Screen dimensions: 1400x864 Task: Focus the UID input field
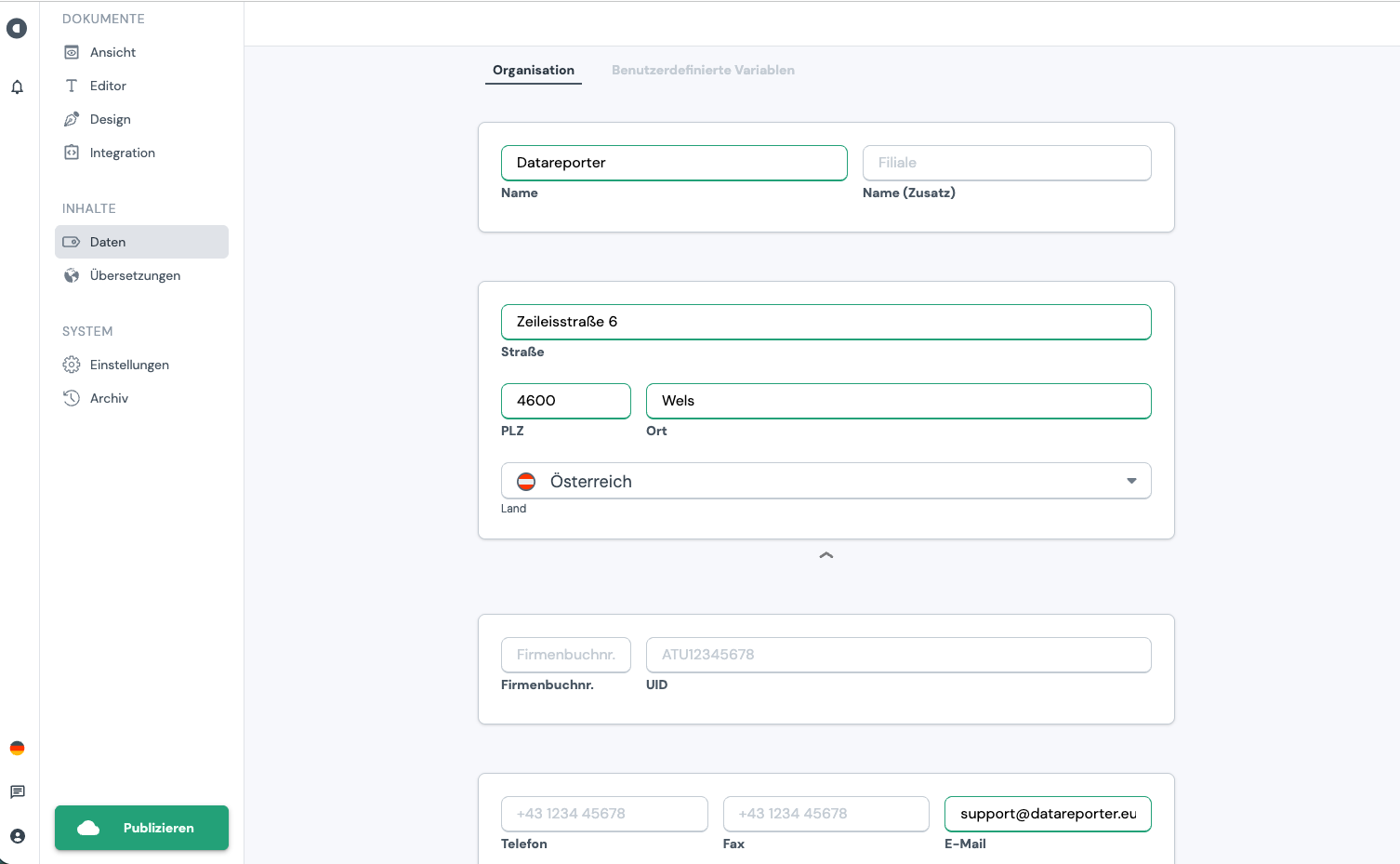898,655
